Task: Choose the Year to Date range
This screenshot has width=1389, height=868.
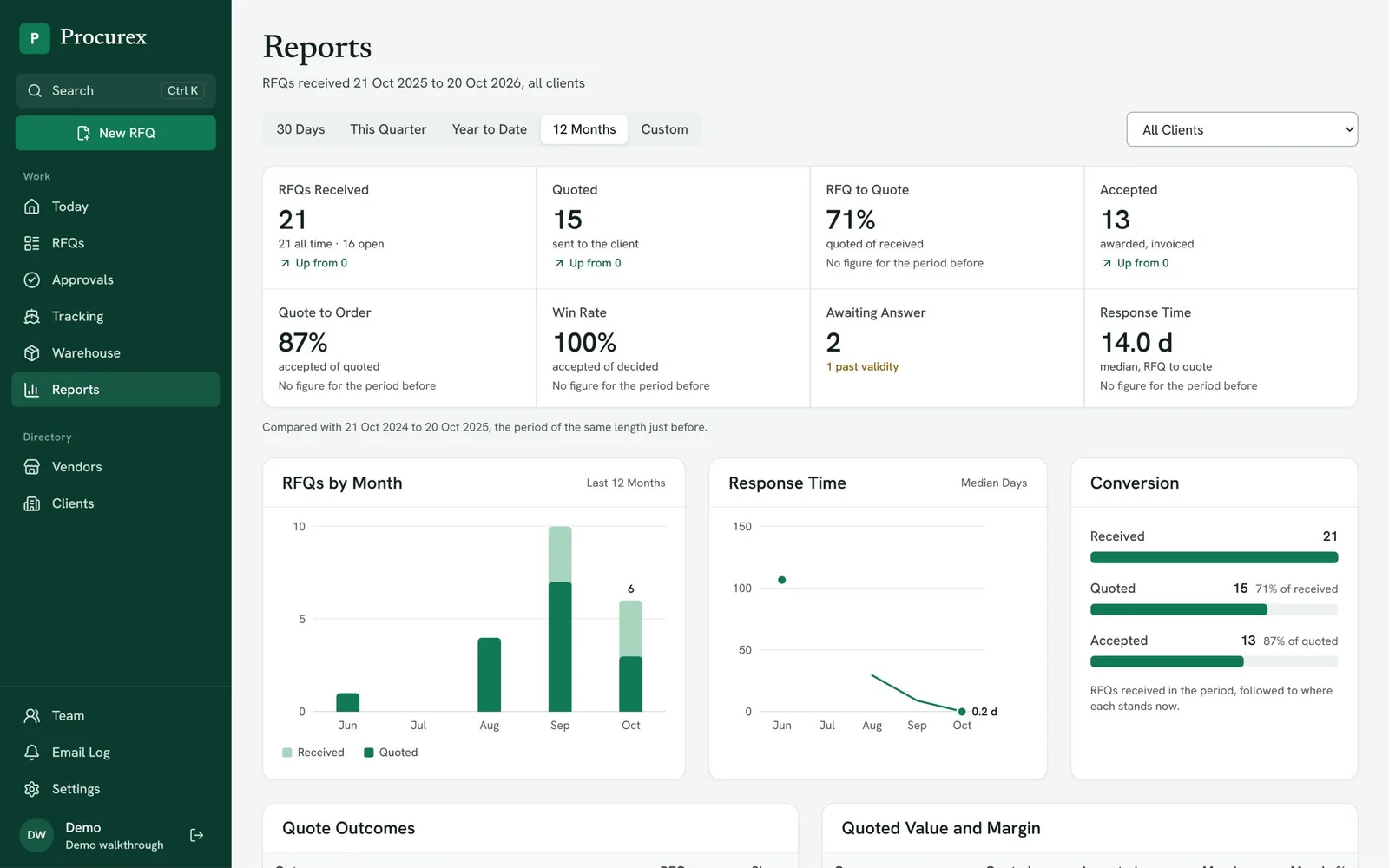Action: (489, 129)
